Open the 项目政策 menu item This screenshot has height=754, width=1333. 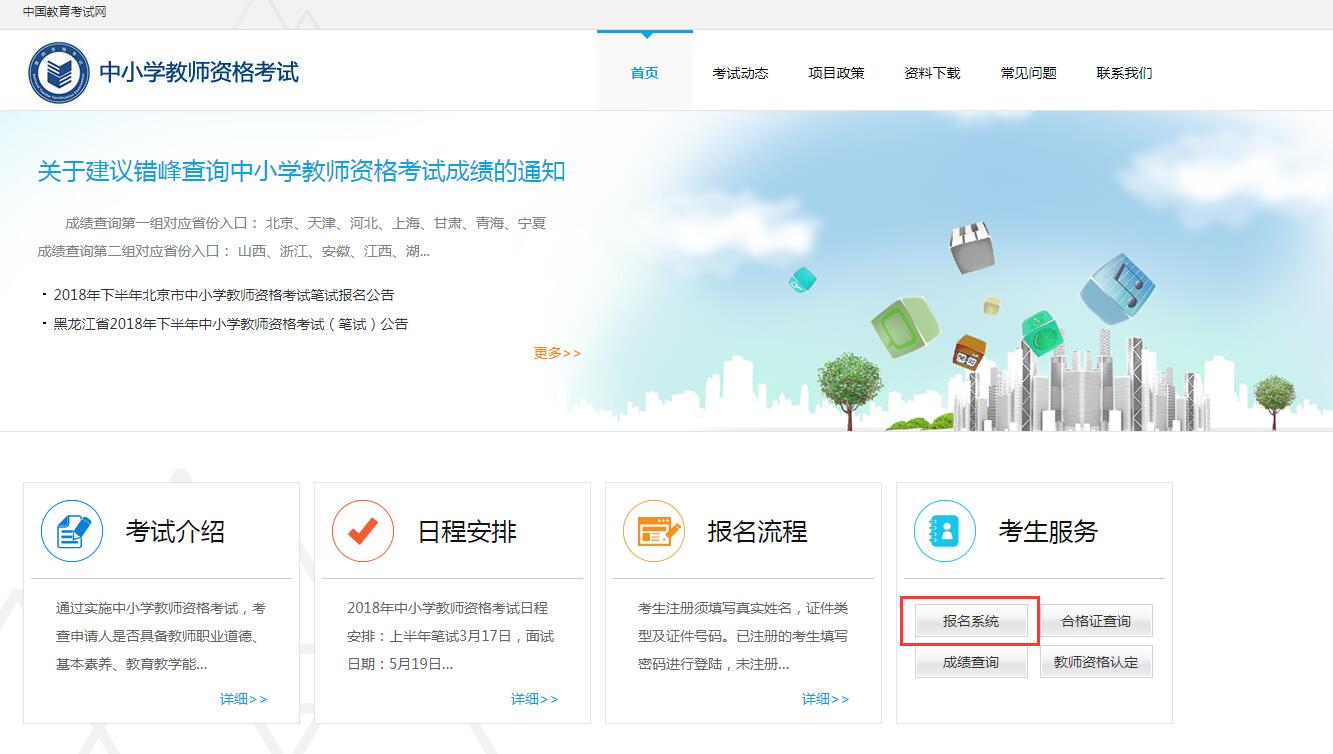[836, 73]
